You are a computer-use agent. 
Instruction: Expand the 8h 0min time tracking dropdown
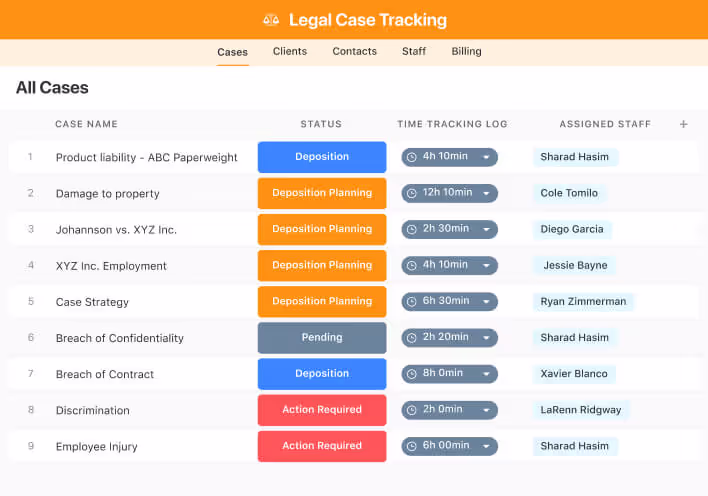tap(486, 374)
